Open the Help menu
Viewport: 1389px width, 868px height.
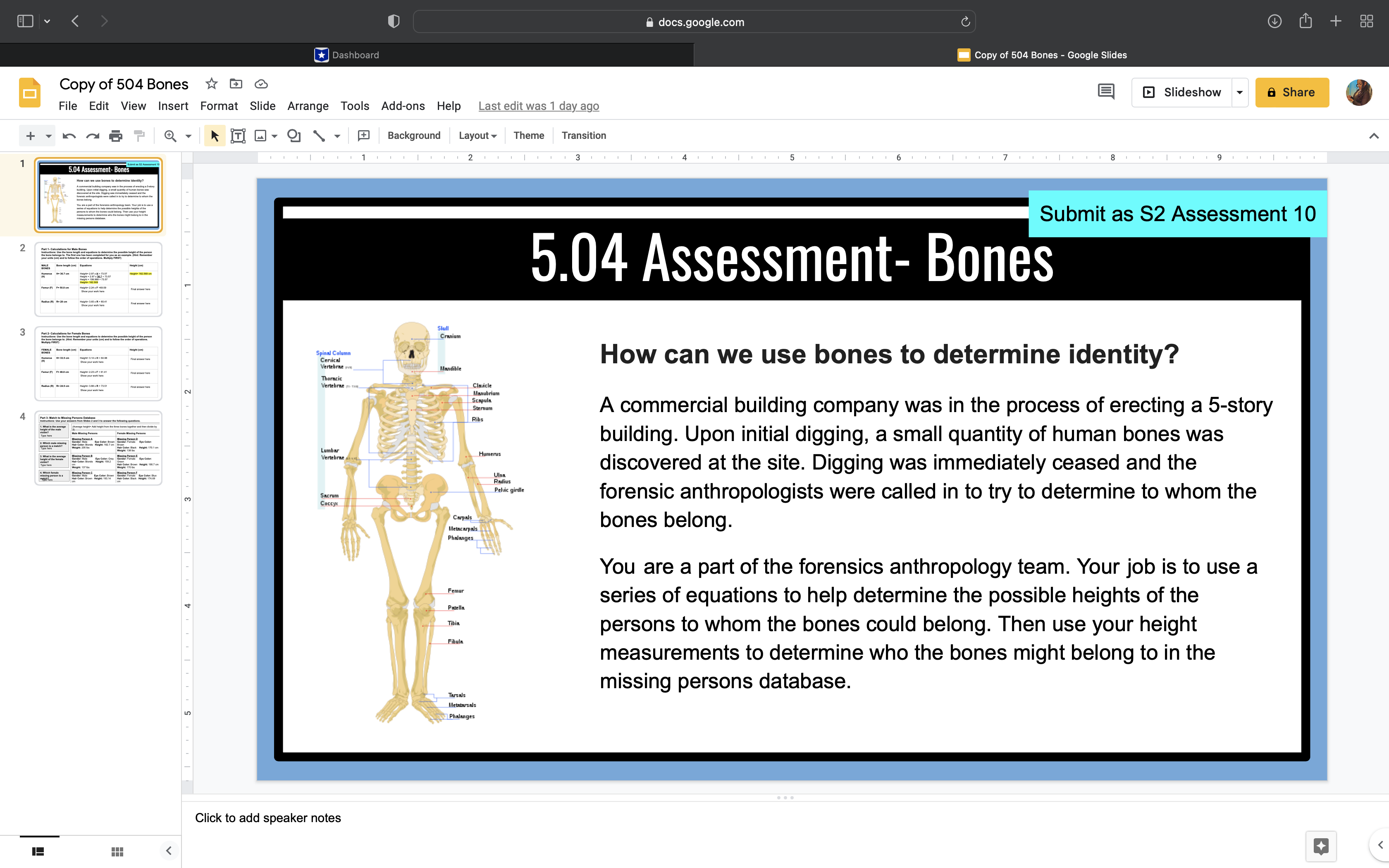[x=449, y=106]
